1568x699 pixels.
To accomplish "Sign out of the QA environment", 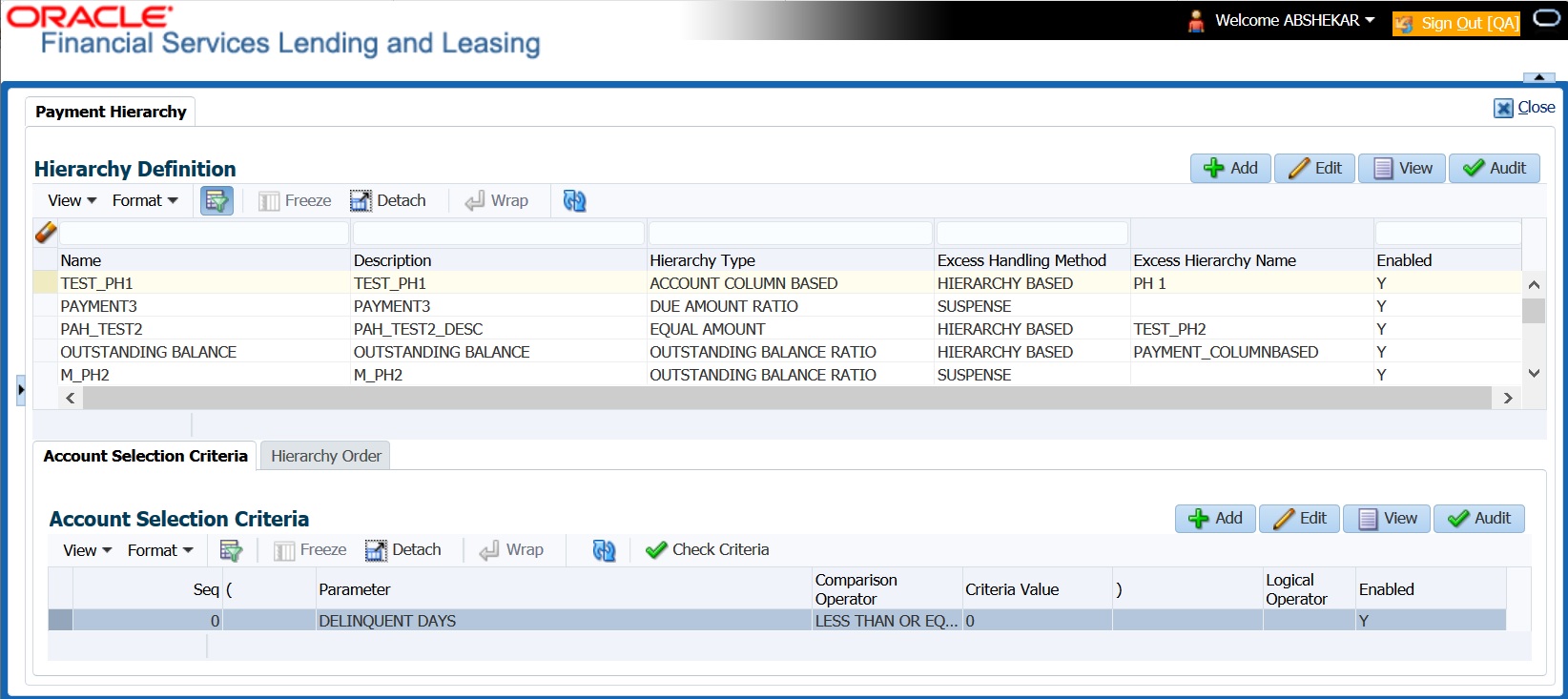I will tap(1456, 23).
